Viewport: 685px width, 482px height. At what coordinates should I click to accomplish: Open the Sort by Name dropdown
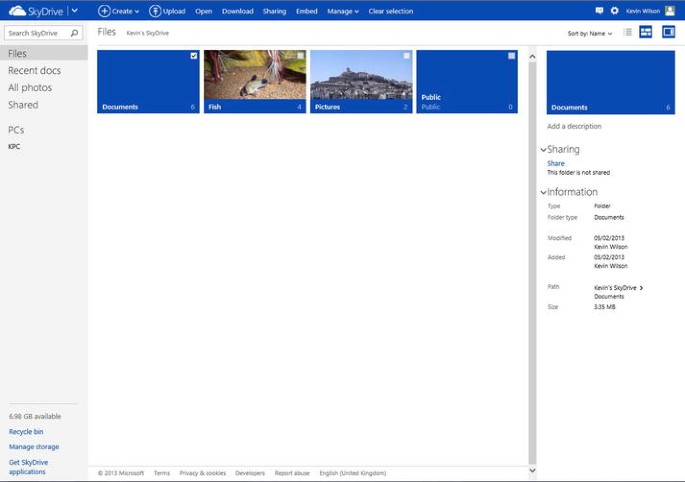[x=589, y=34]
